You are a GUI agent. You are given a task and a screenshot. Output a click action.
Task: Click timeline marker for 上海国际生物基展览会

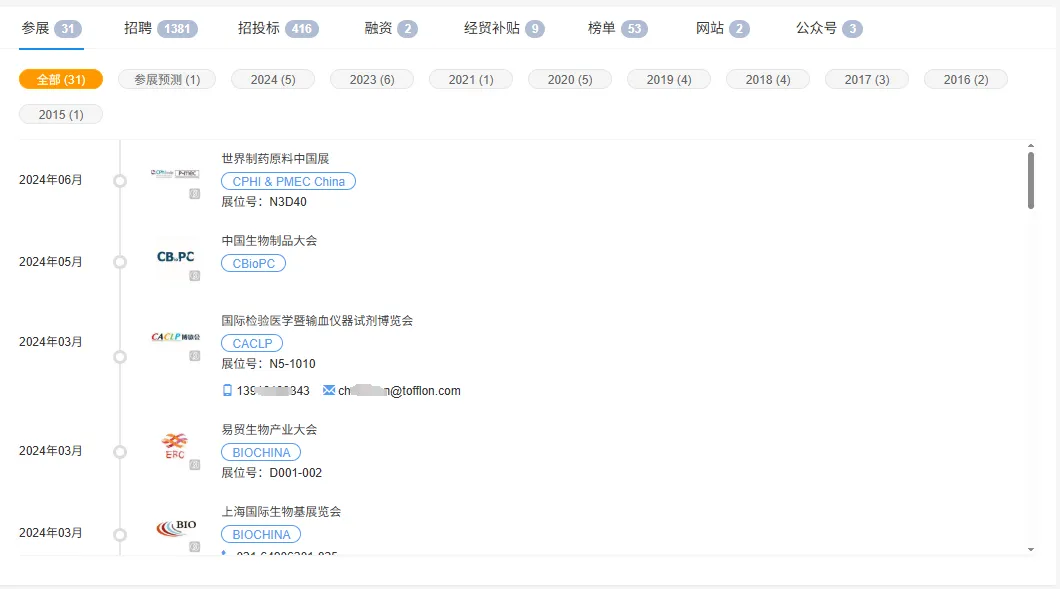click(120, 535)
